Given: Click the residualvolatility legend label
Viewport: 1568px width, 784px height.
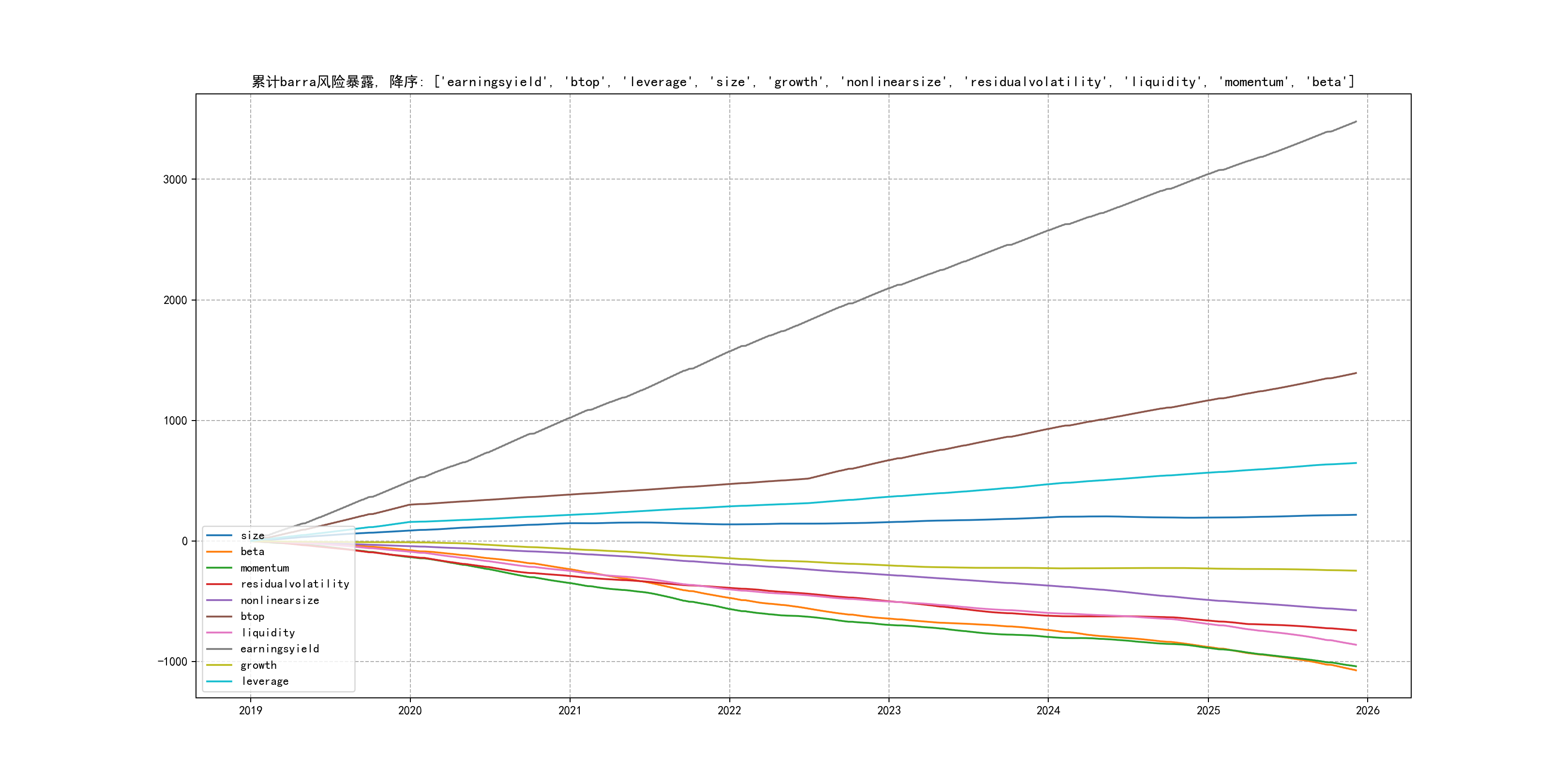Looking at the screenshot, I should 295,584.
